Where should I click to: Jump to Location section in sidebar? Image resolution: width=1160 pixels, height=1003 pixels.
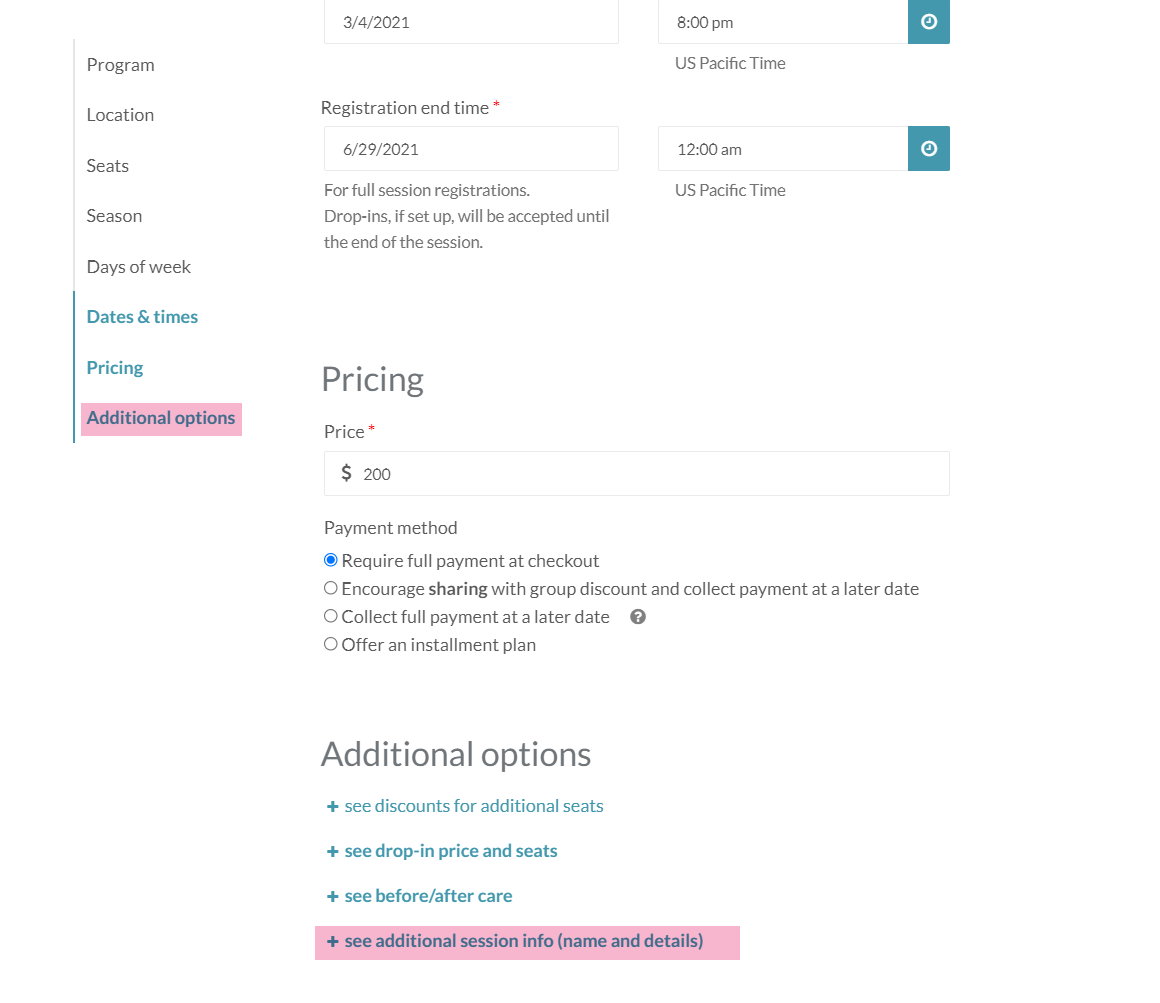click(x=120, y=115)
